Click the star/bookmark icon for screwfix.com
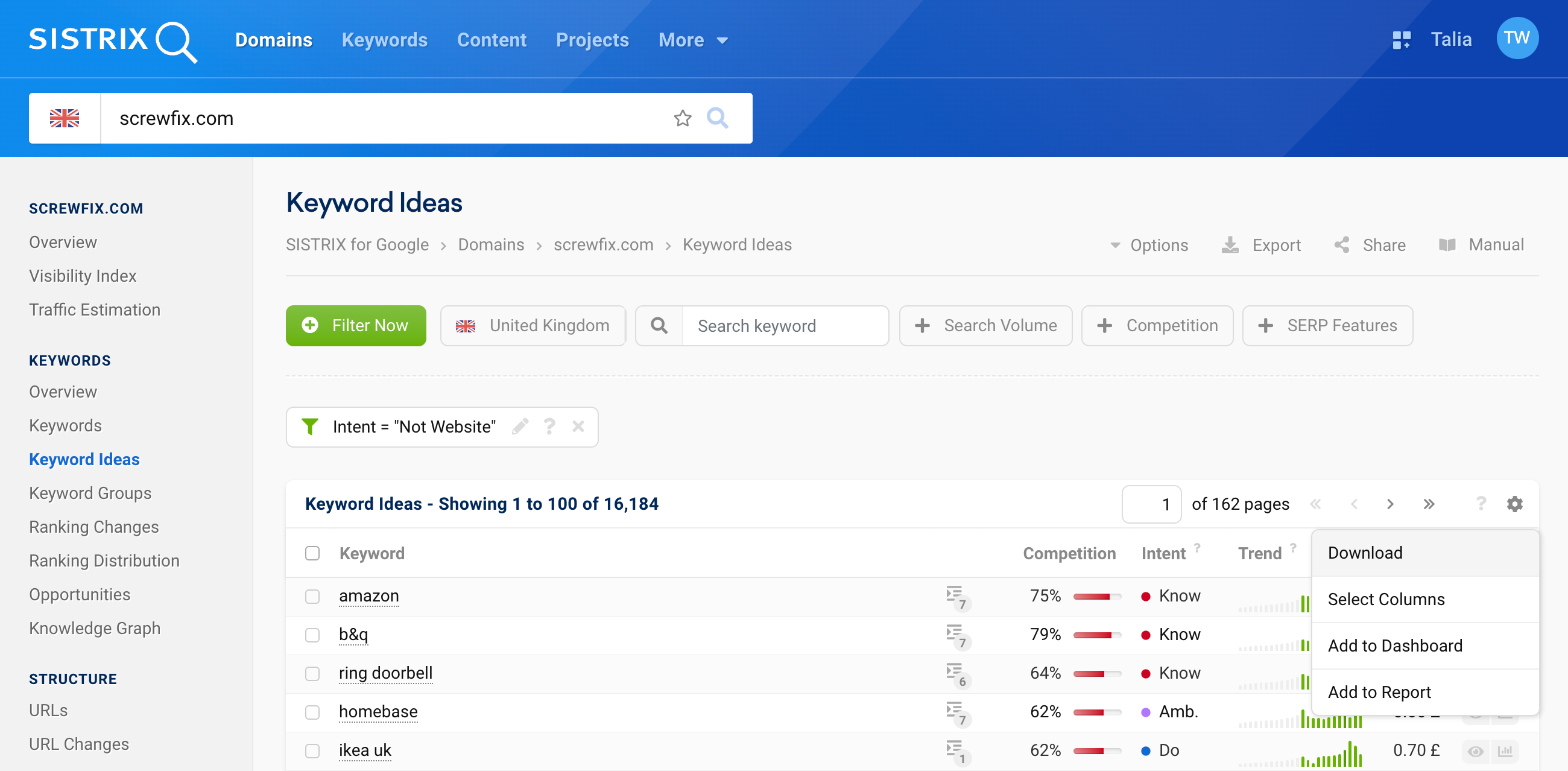The image size is (1568, 771). [683, 117]
